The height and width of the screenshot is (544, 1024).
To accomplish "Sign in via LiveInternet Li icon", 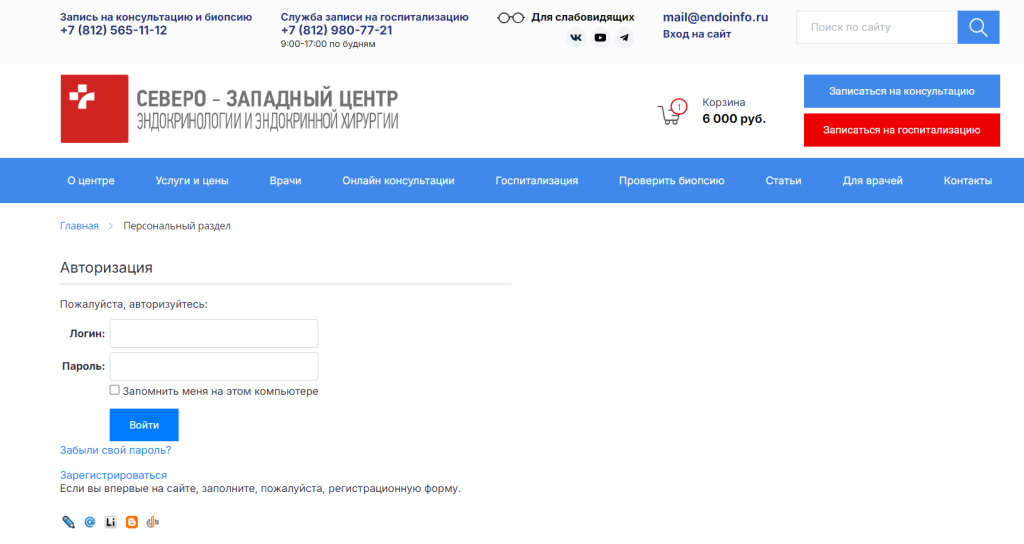I will [110, 522].
